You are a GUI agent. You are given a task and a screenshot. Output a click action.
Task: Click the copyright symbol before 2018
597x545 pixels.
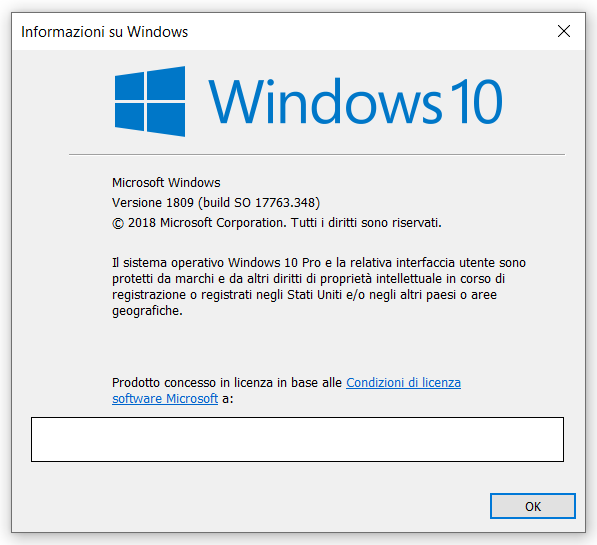[x=118, y=223]
